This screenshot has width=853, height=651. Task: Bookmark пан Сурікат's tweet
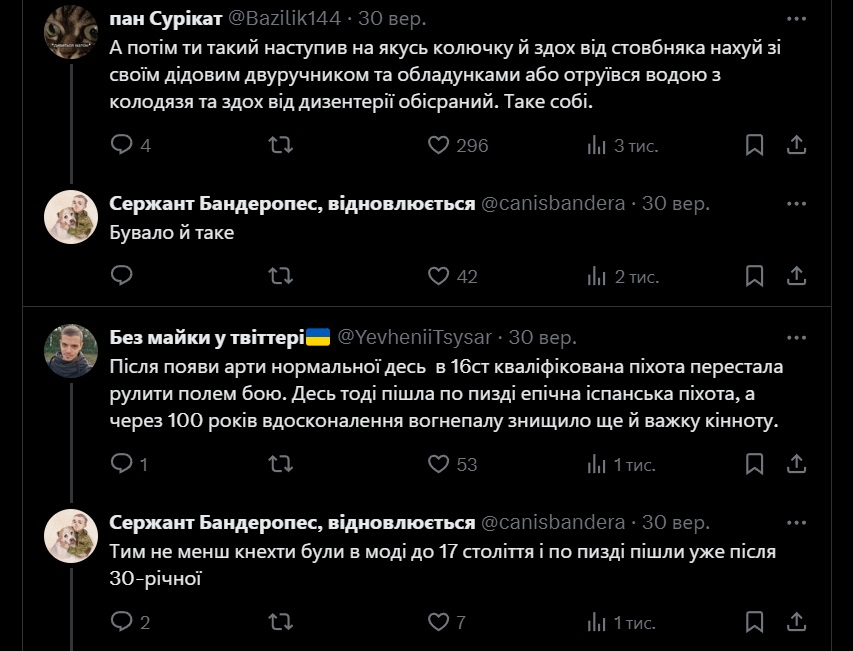(x=755, y=145)
